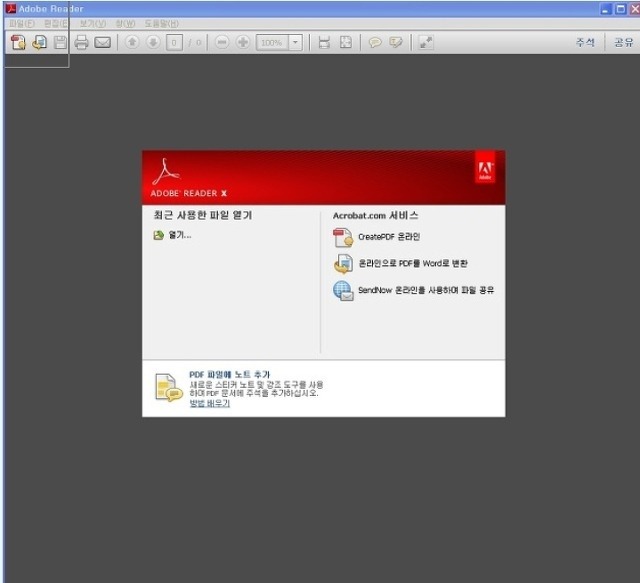Click the Adobe Reader title bar icon
This screenshot has width=640, height=583.
11,9
